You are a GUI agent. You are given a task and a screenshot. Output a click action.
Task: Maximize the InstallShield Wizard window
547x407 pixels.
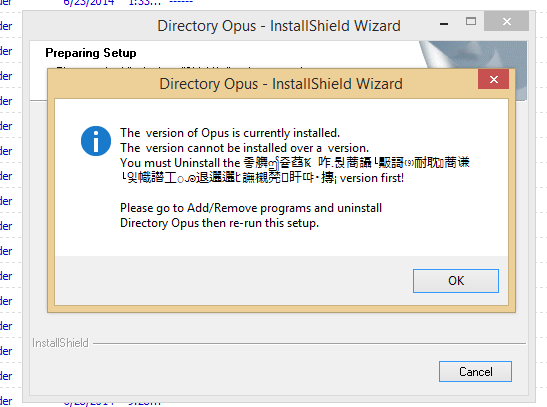[x=471, y=22]
